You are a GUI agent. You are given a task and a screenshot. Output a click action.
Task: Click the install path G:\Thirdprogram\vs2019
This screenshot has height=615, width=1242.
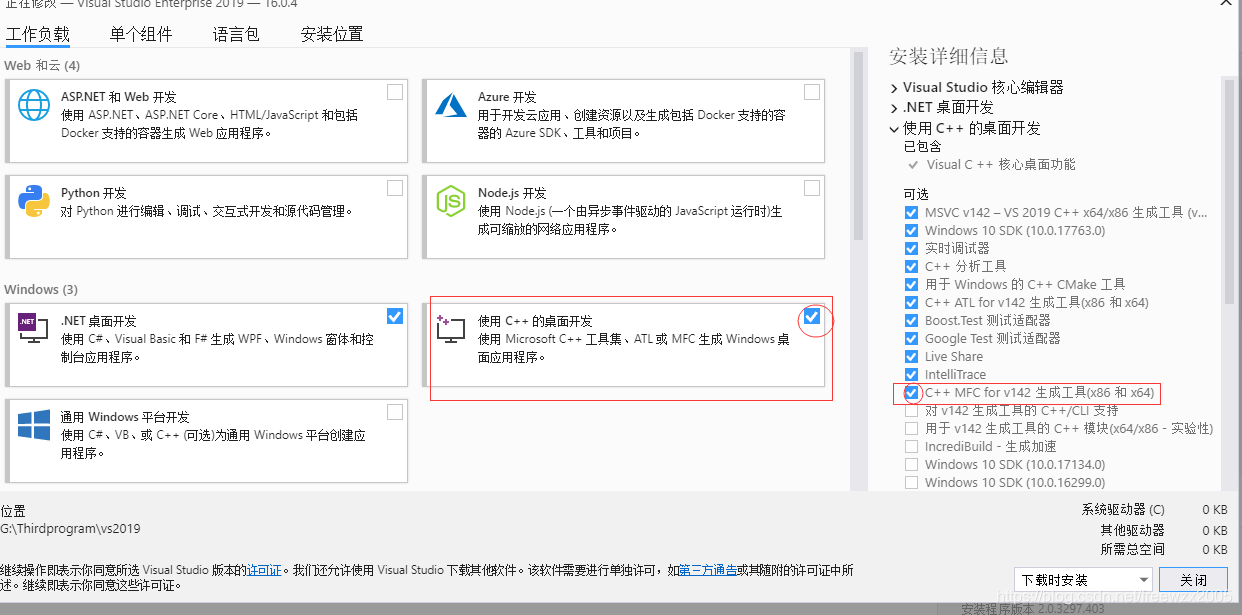(x=70, y=528)
